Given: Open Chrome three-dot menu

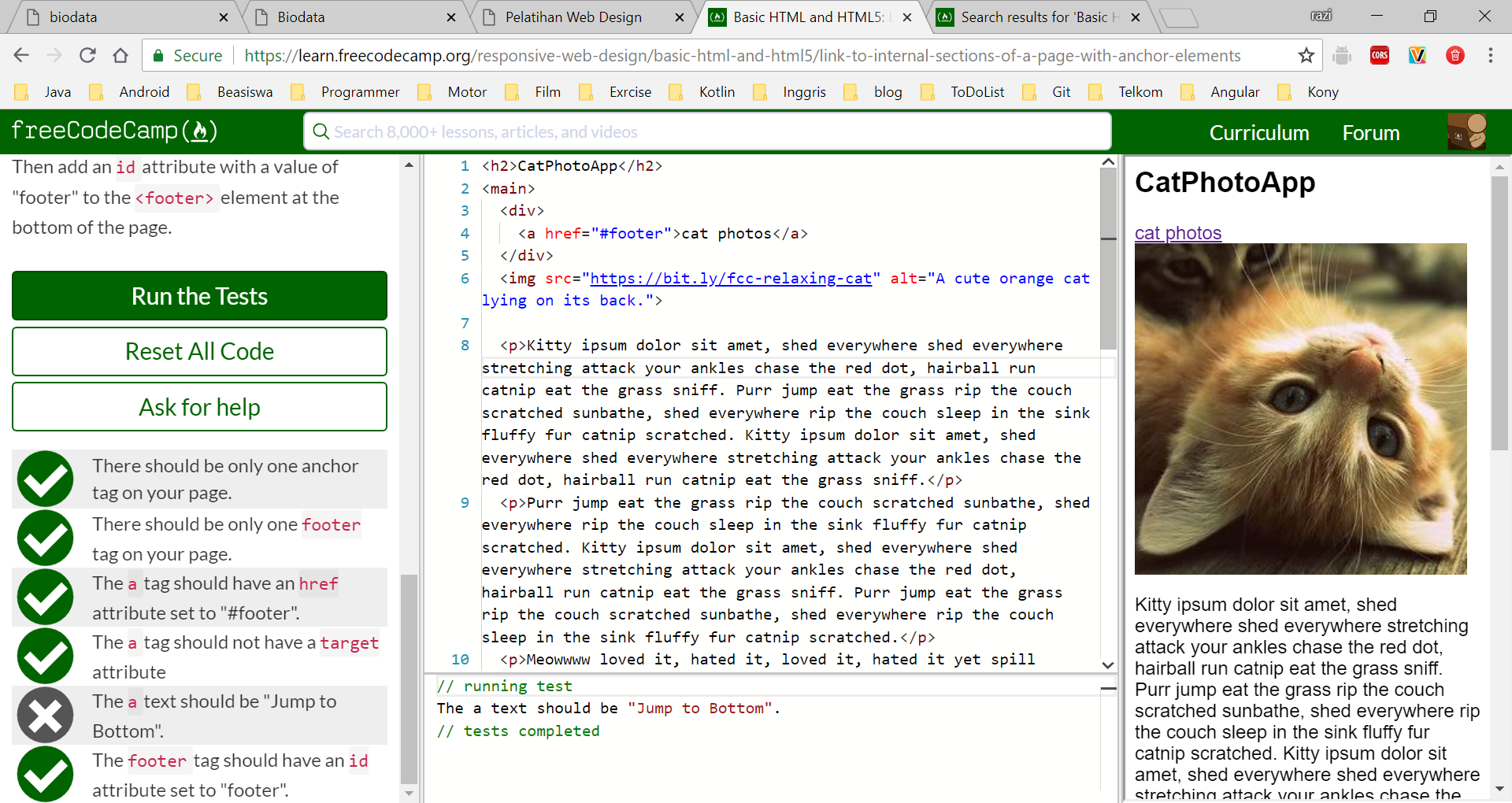Looking at the screenshot, I should 1490,55.
